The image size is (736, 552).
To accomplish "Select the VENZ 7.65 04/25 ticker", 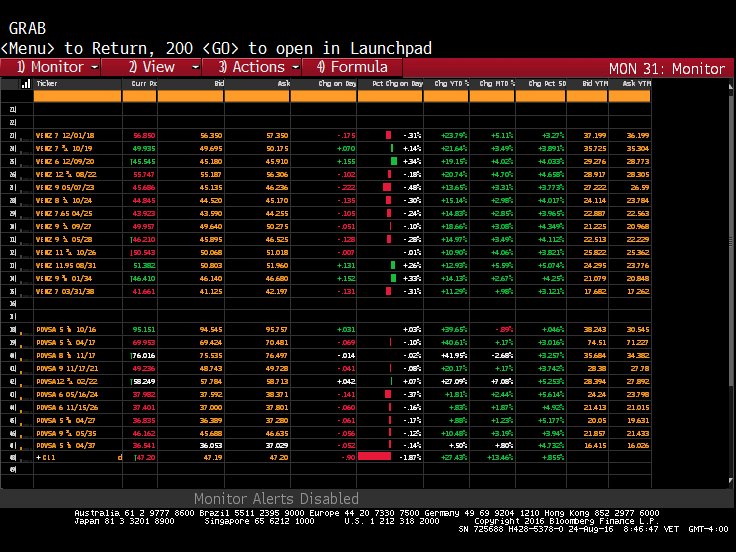I will pyautogui.click(x=64, y=214).
